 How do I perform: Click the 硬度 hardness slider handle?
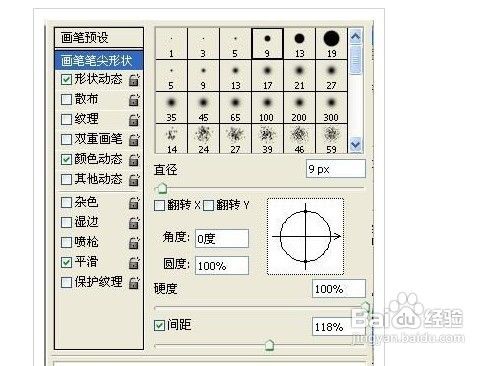coord(366,306)
